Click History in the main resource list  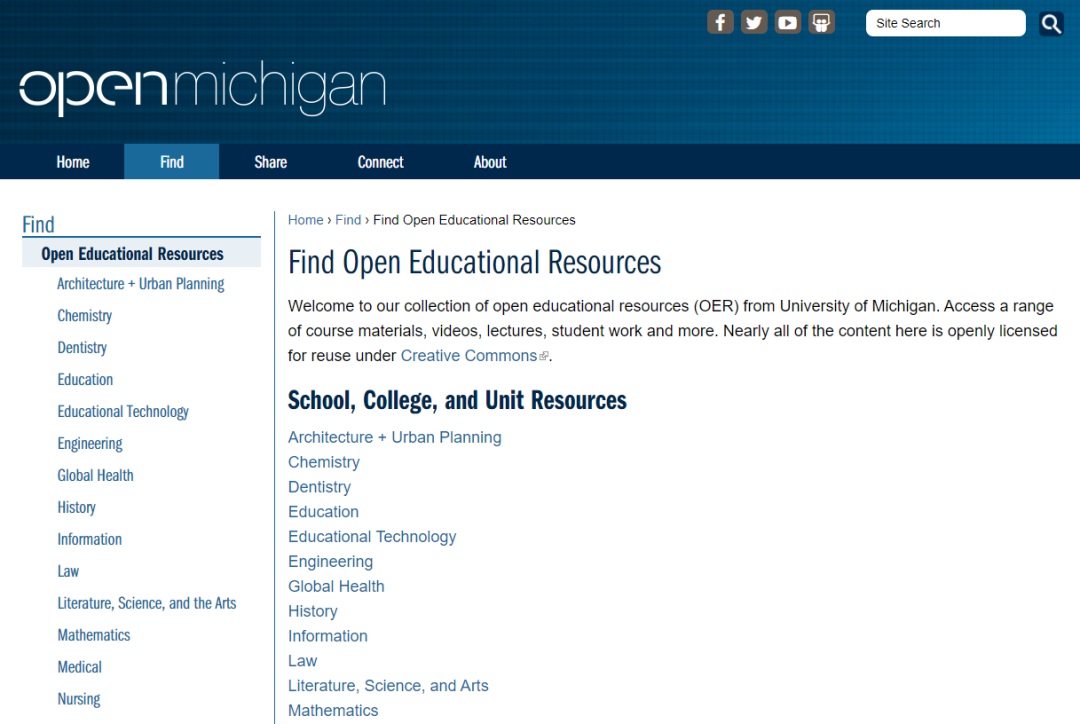pyautogui.click(x=313, y=611)
